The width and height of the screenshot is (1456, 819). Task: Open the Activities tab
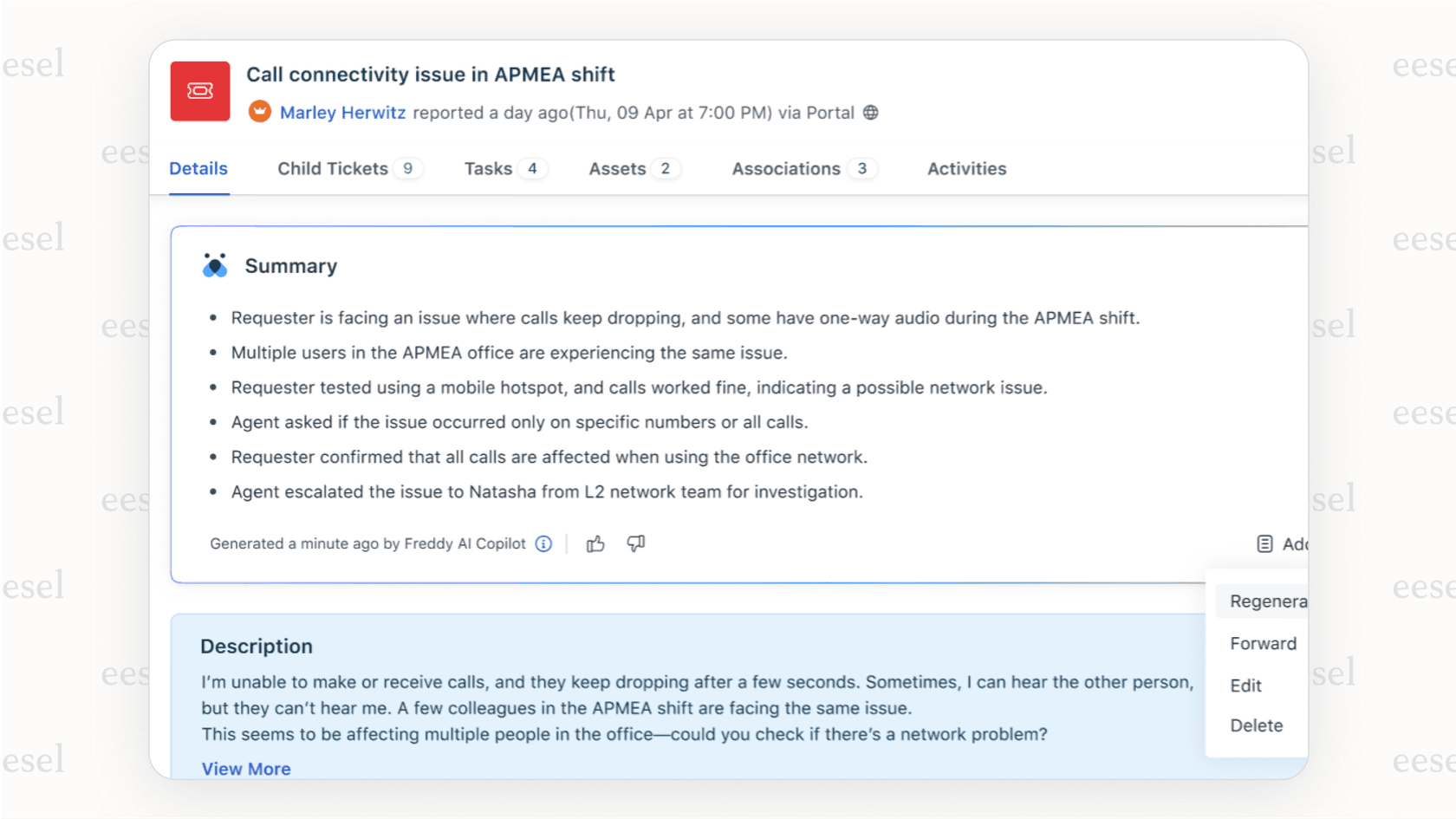(966, 168)
